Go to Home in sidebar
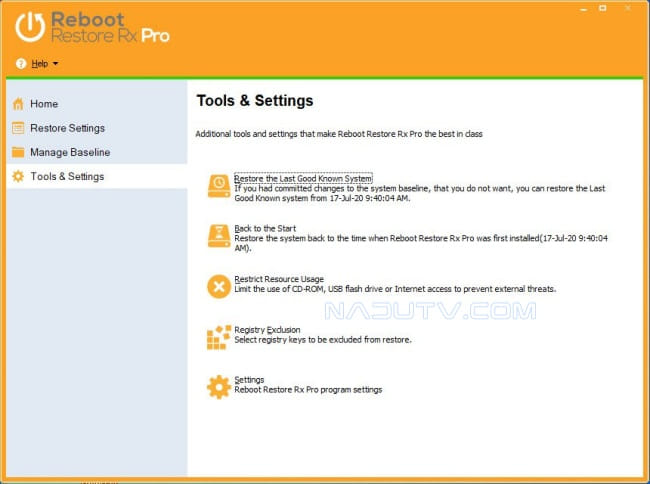Screen dimensions: 650x484 pos(44,104)
